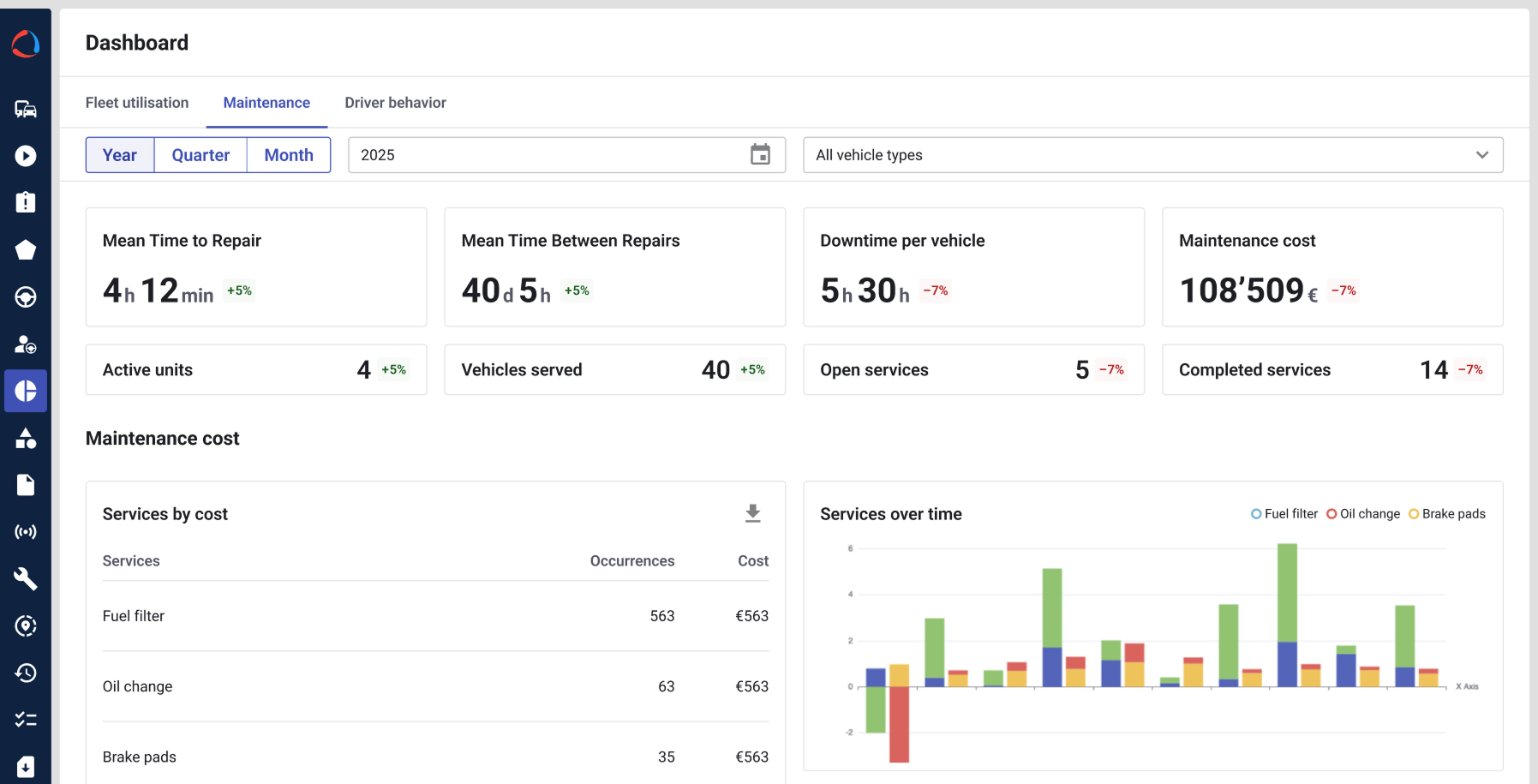Open the document file sidebar icon
The image size is (1538, 784).
[x=26, y=485]
